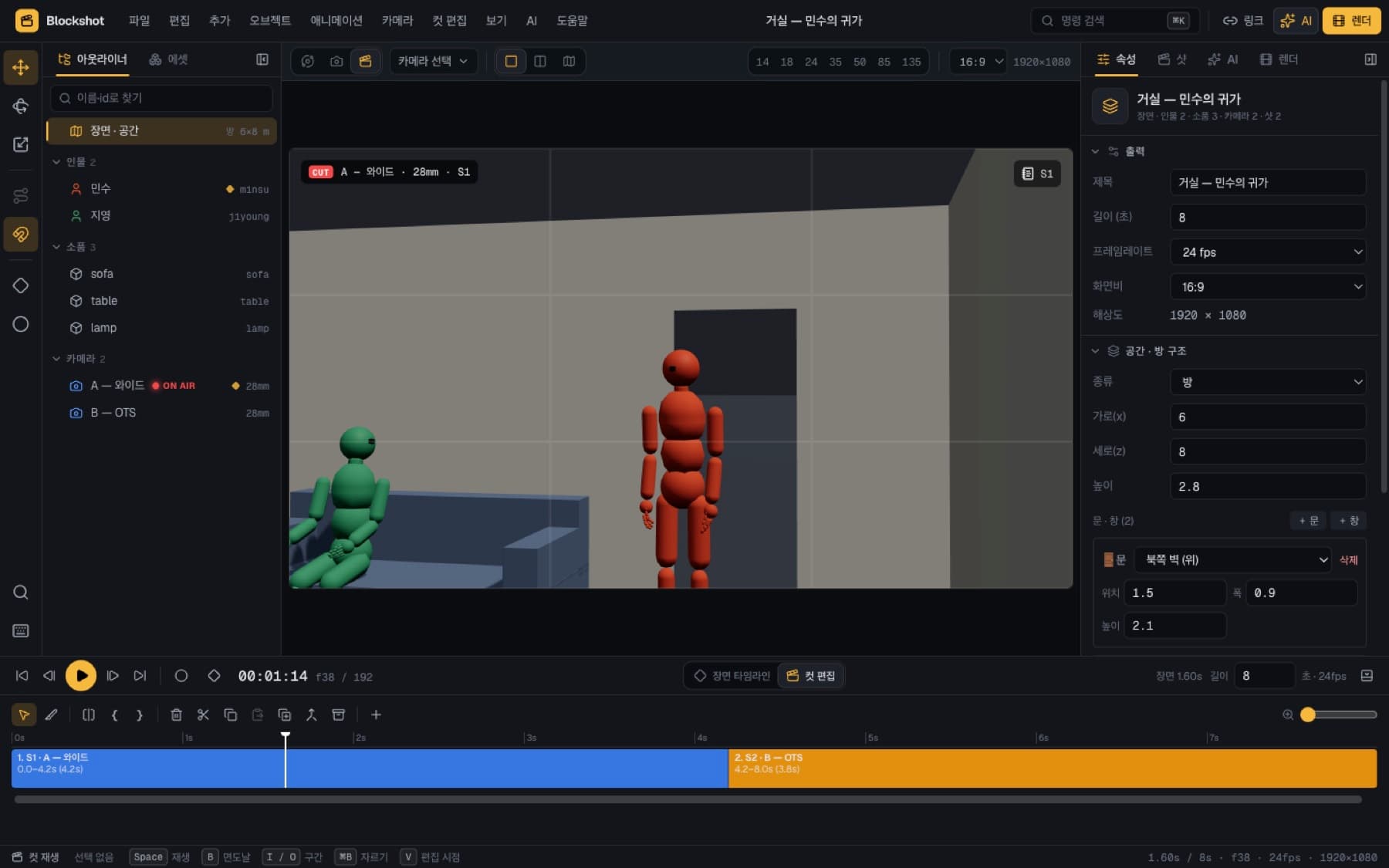Toggle single viewport layout
This screenshot has width=1389, height=868.
[511, 61]
